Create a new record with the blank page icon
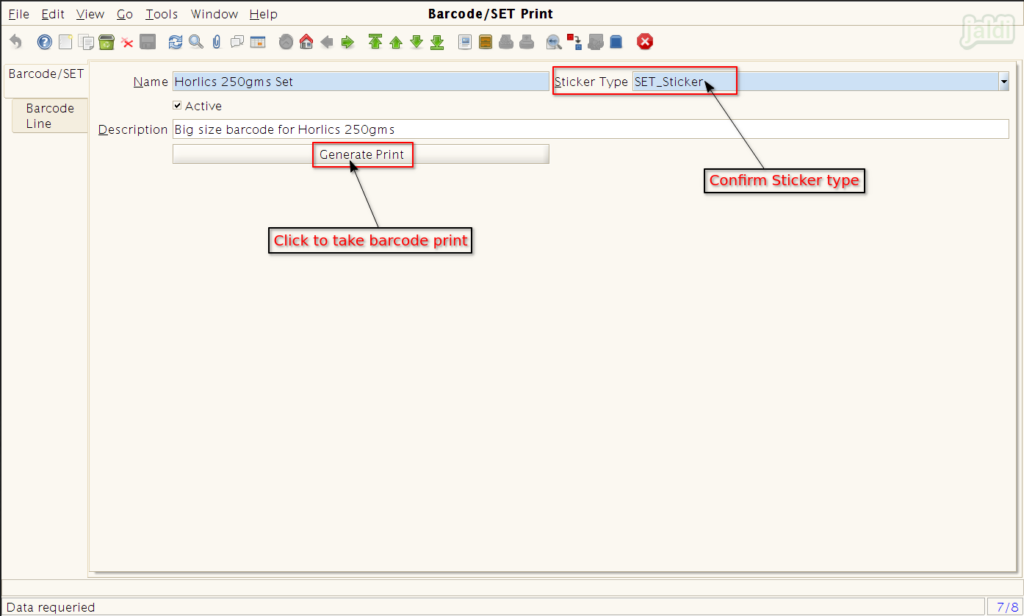 [x=65, y=42]
